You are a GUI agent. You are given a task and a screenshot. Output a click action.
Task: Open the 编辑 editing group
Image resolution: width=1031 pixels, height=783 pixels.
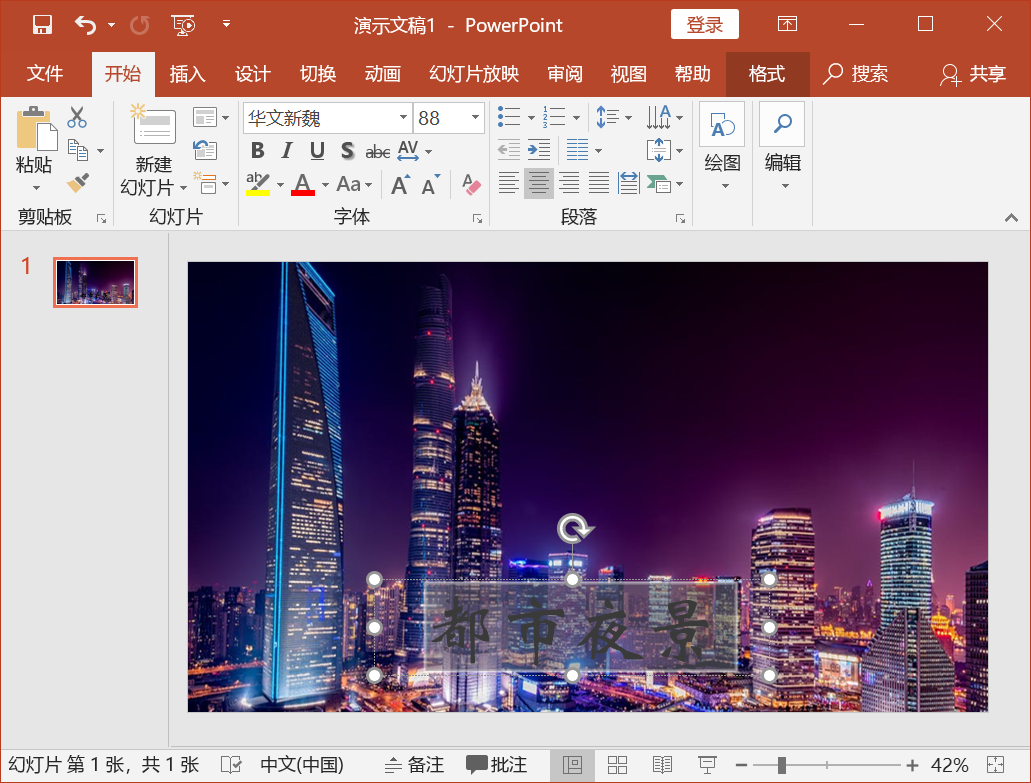[782, 146]
